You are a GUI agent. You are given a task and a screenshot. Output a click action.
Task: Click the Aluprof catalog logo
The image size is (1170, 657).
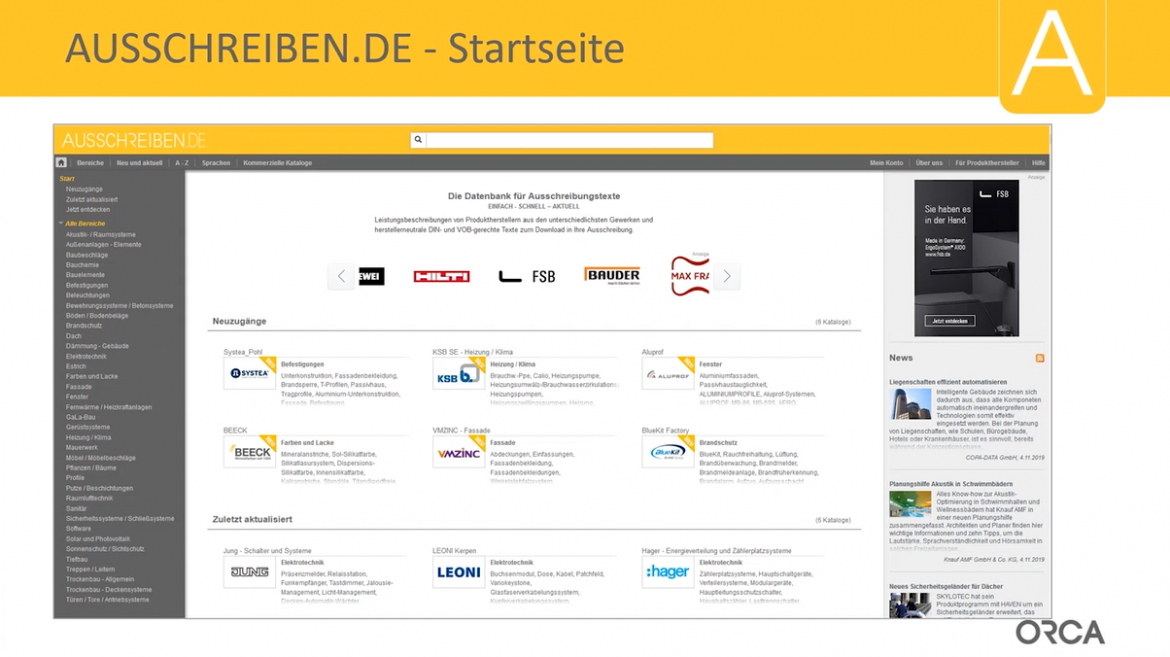pos(668,373)
